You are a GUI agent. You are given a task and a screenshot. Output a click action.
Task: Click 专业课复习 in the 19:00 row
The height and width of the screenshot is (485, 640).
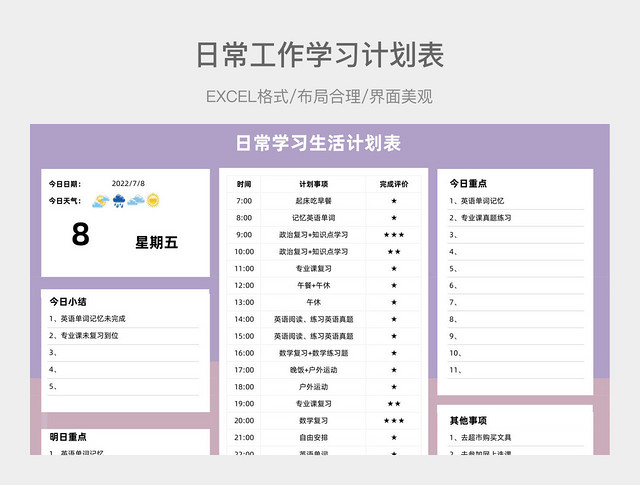click(313, 404)
